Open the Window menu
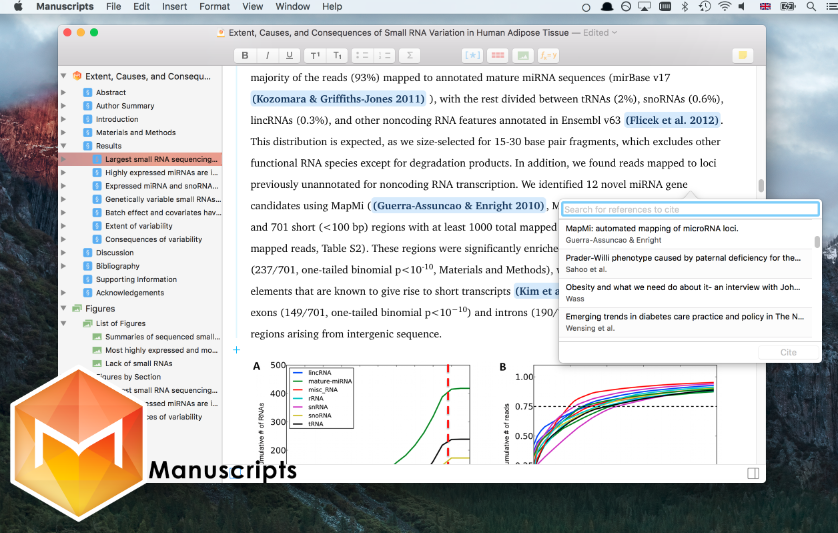The height and width of the screenshot is (533, 838). 292,6
